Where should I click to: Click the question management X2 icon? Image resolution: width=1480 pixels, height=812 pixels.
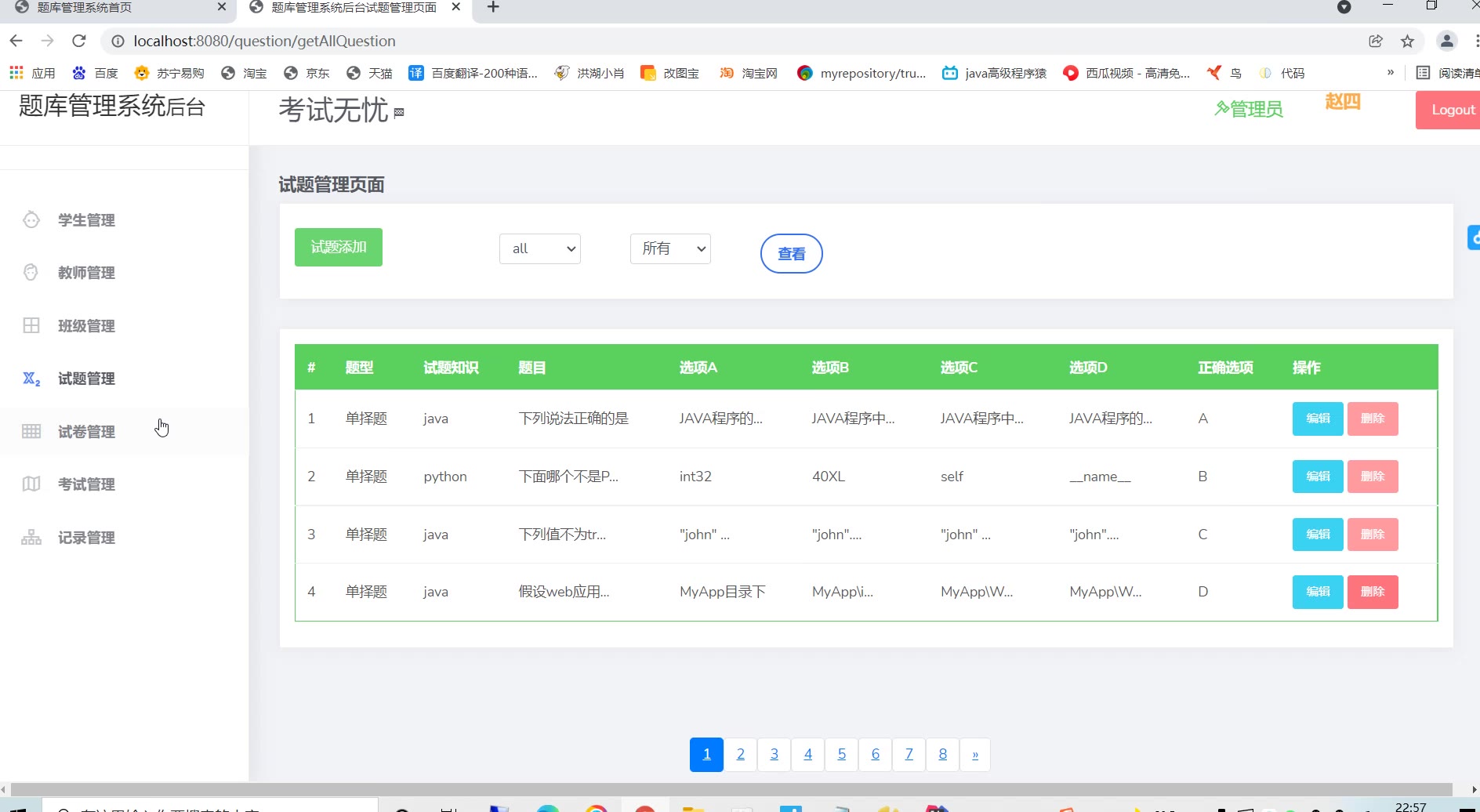click(31, 379)
